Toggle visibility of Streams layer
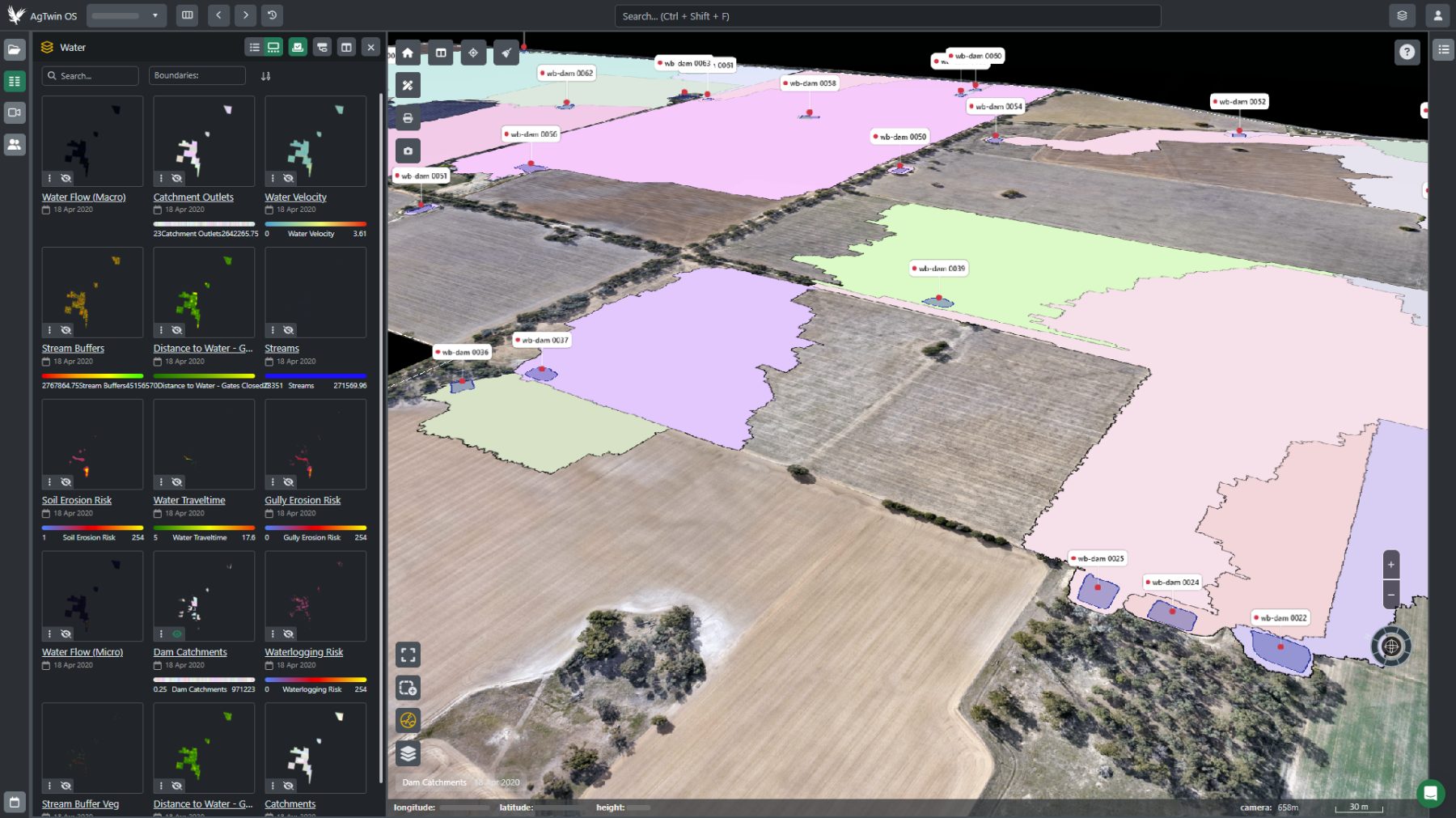The height and width of the screenshot is (818, 1456). point(288,330)
